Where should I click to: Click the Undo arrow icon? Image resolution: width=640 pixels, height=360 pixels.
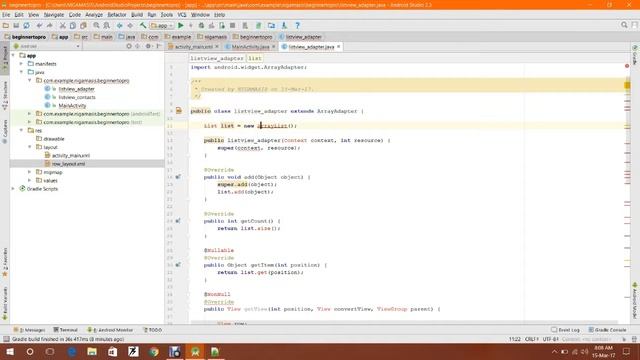40,25
